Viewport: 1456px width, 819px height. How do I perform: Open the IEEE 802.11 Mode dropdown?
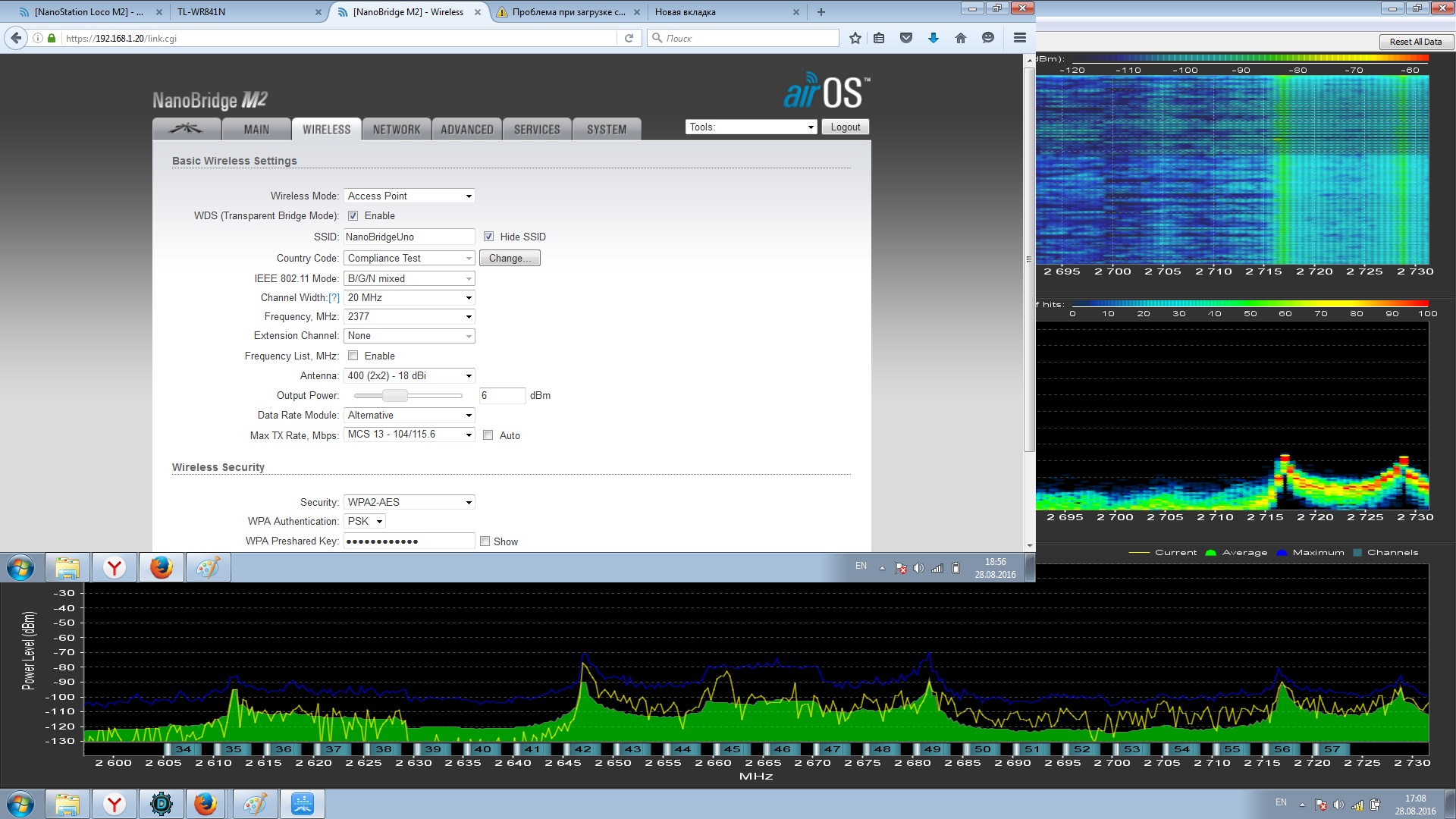pos(409,278)
